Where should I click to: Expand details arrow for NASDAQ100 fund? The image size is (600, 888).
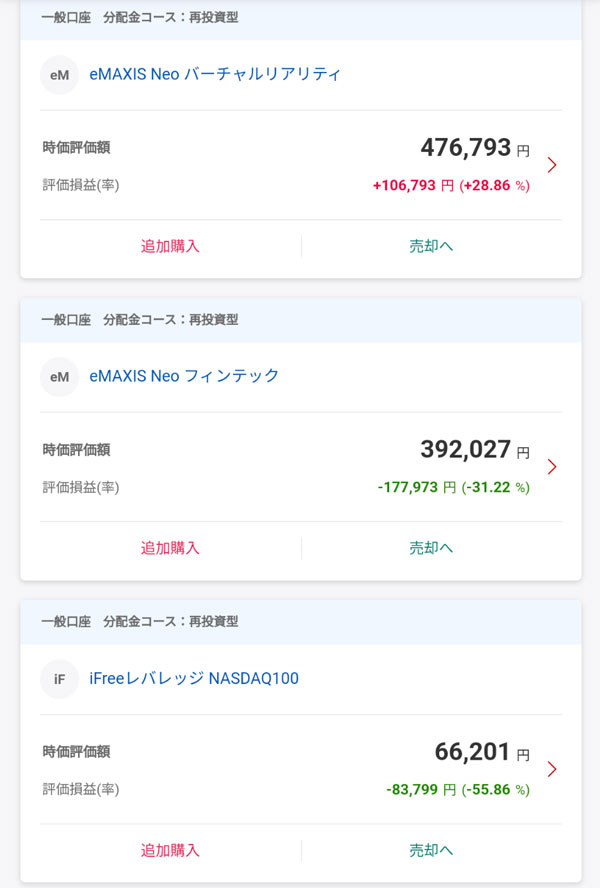tap(552, 769)
